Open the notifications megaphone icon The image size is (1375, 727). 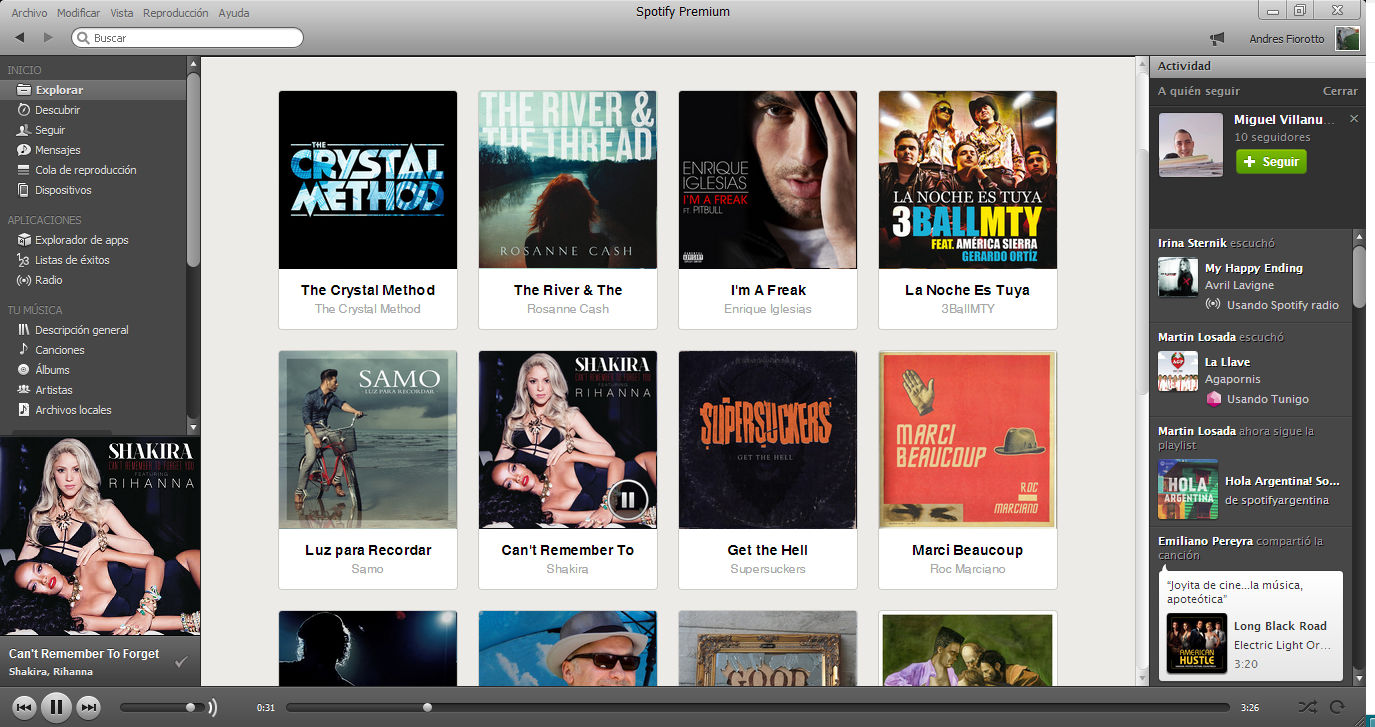coord(1217,39)
